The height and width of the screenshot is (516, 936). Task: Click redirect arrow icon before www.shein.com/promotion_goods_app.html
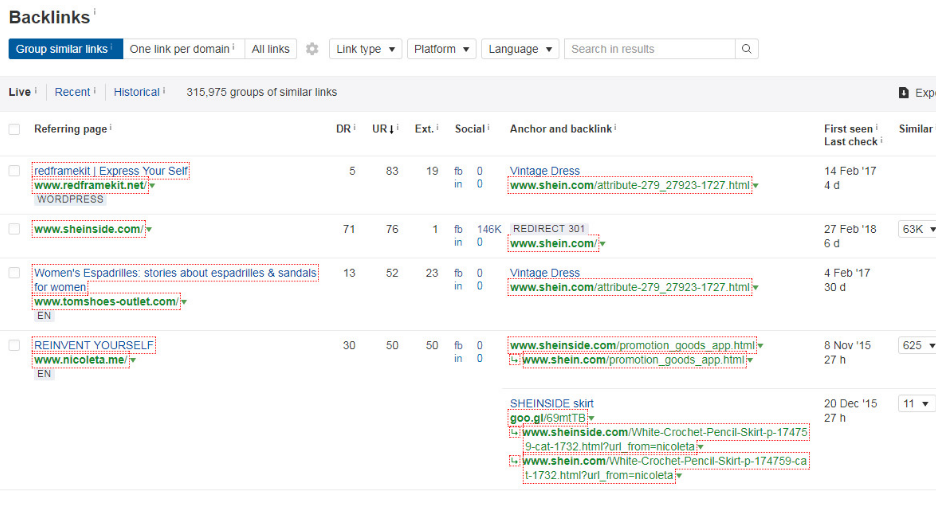tap(515, 360)
